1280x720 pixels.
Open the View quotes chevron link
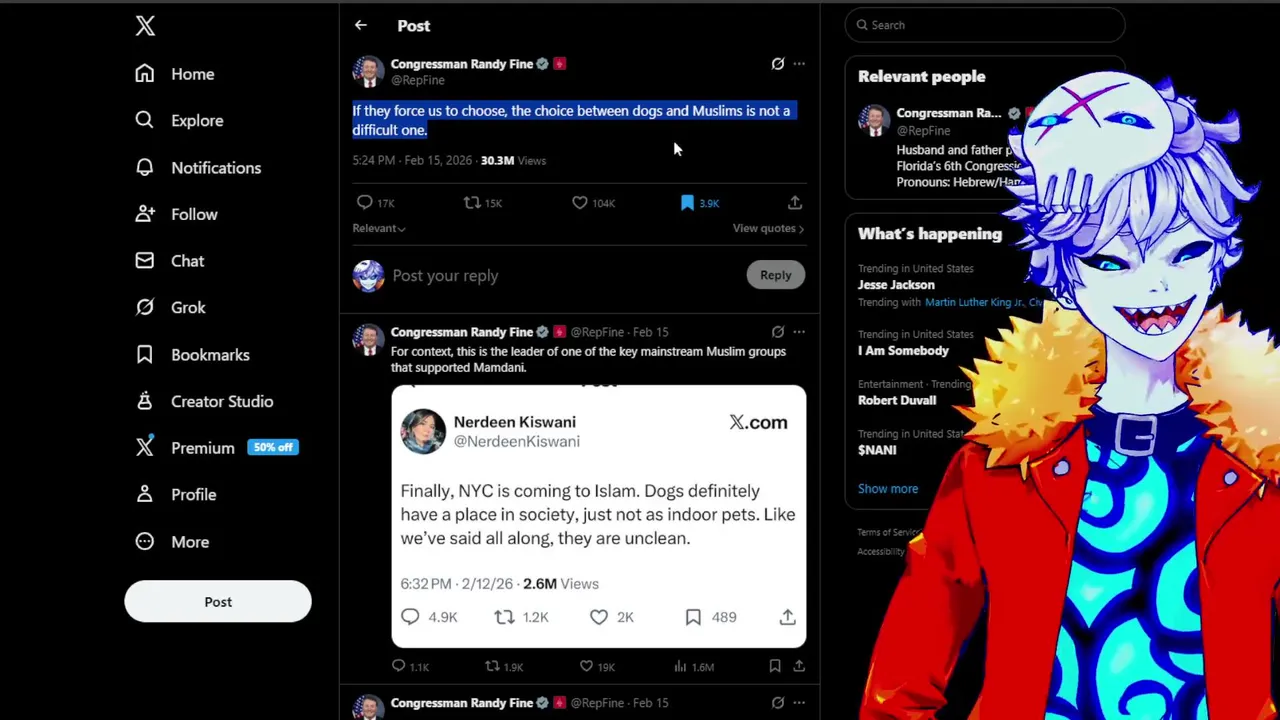pos(768,228)
